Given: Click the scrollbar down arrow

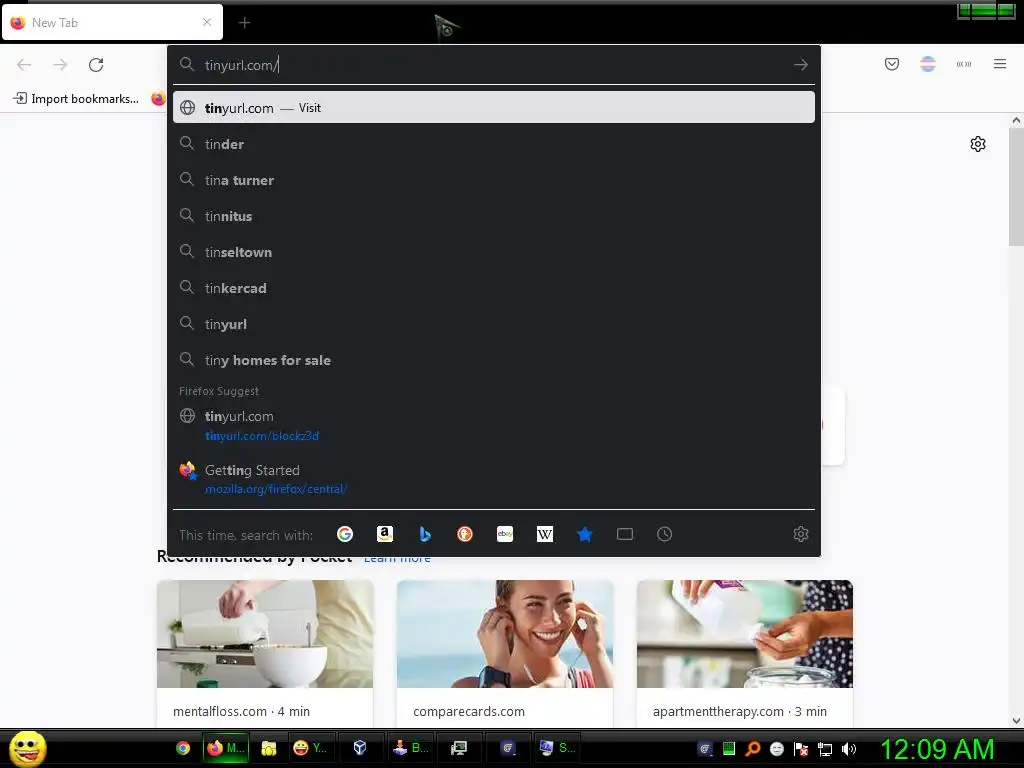Looking at the screenshot, I should 1016,721.
